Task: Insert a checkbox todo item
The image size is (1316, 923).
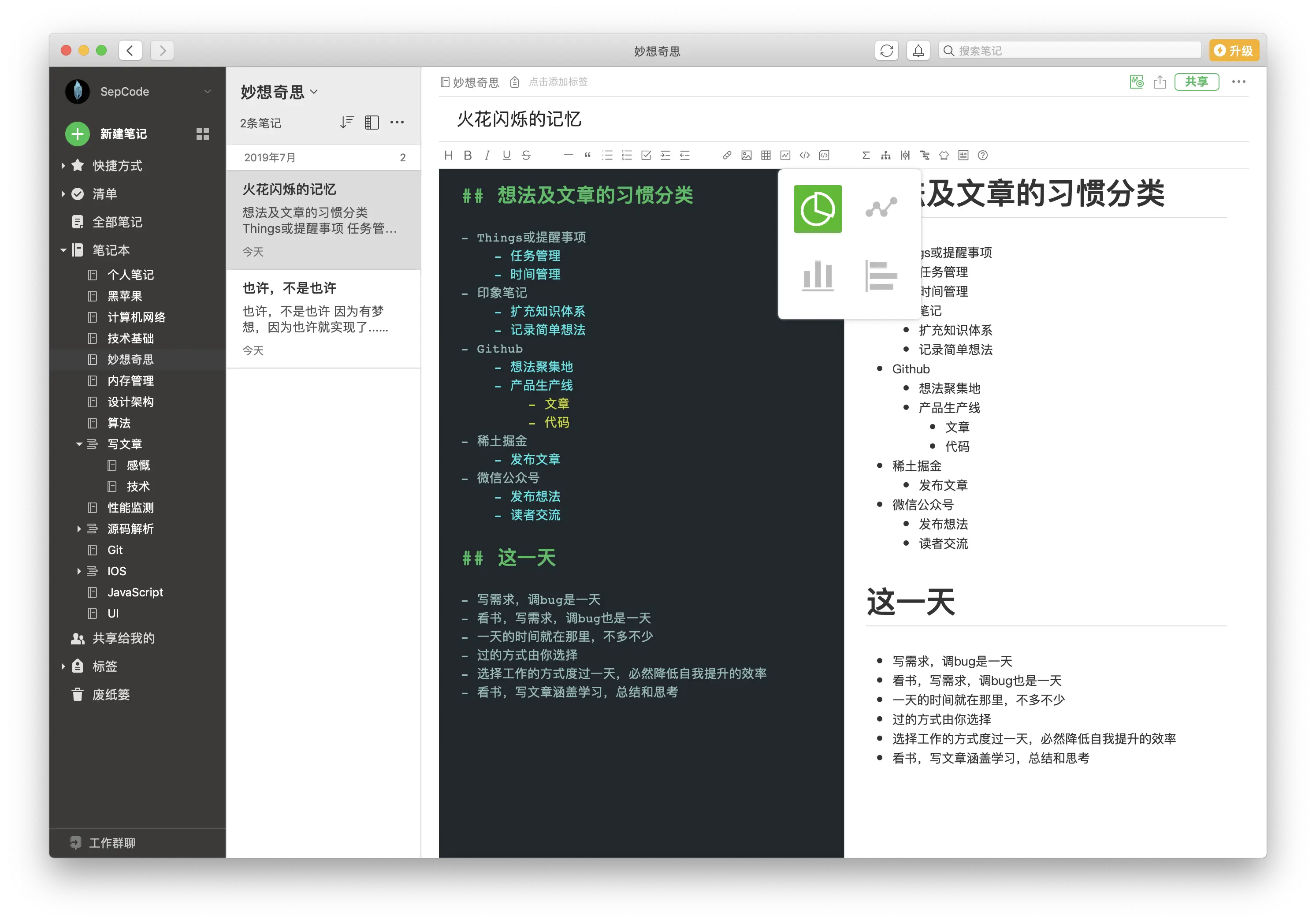Action: (x=646, y=155)
